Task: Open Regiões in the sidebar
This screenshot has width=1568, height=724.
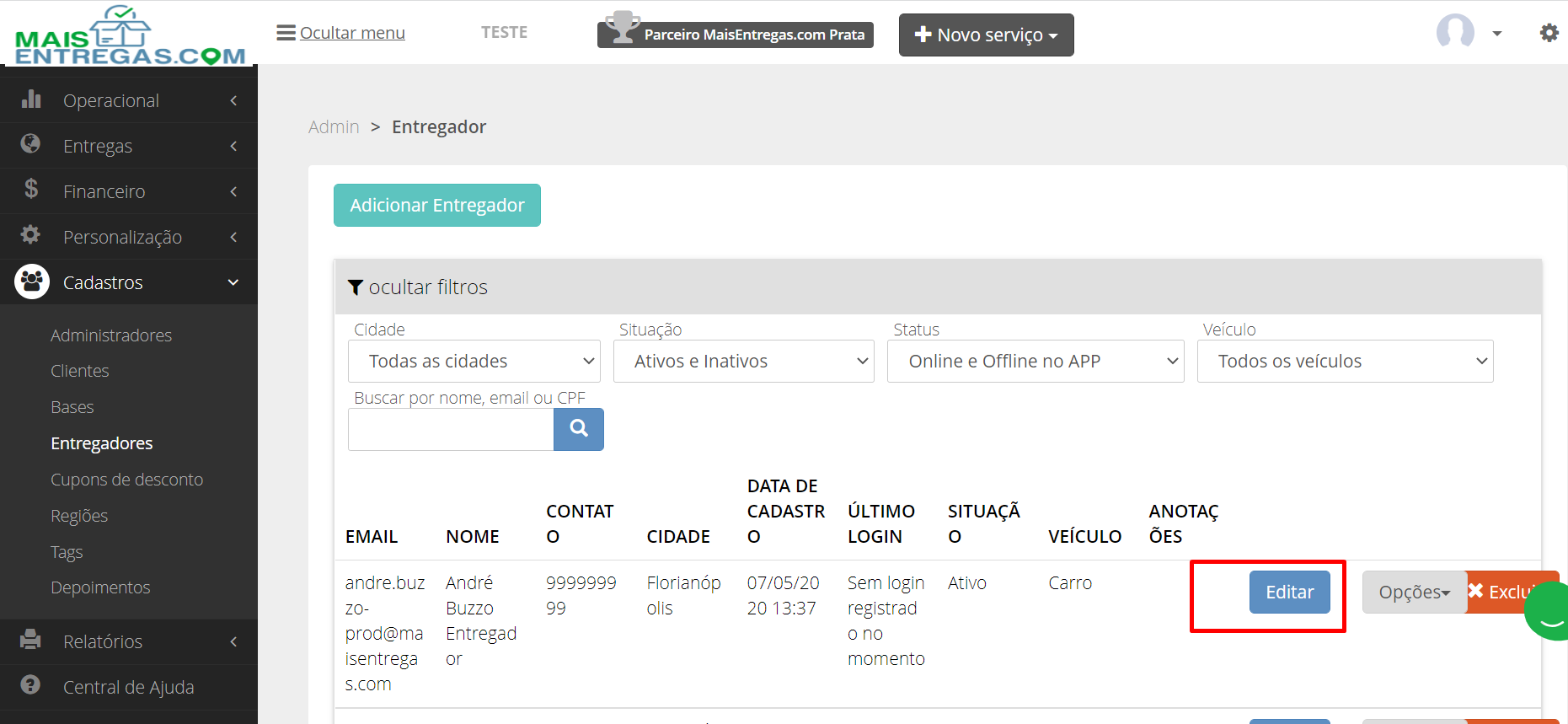Action: 79,516
